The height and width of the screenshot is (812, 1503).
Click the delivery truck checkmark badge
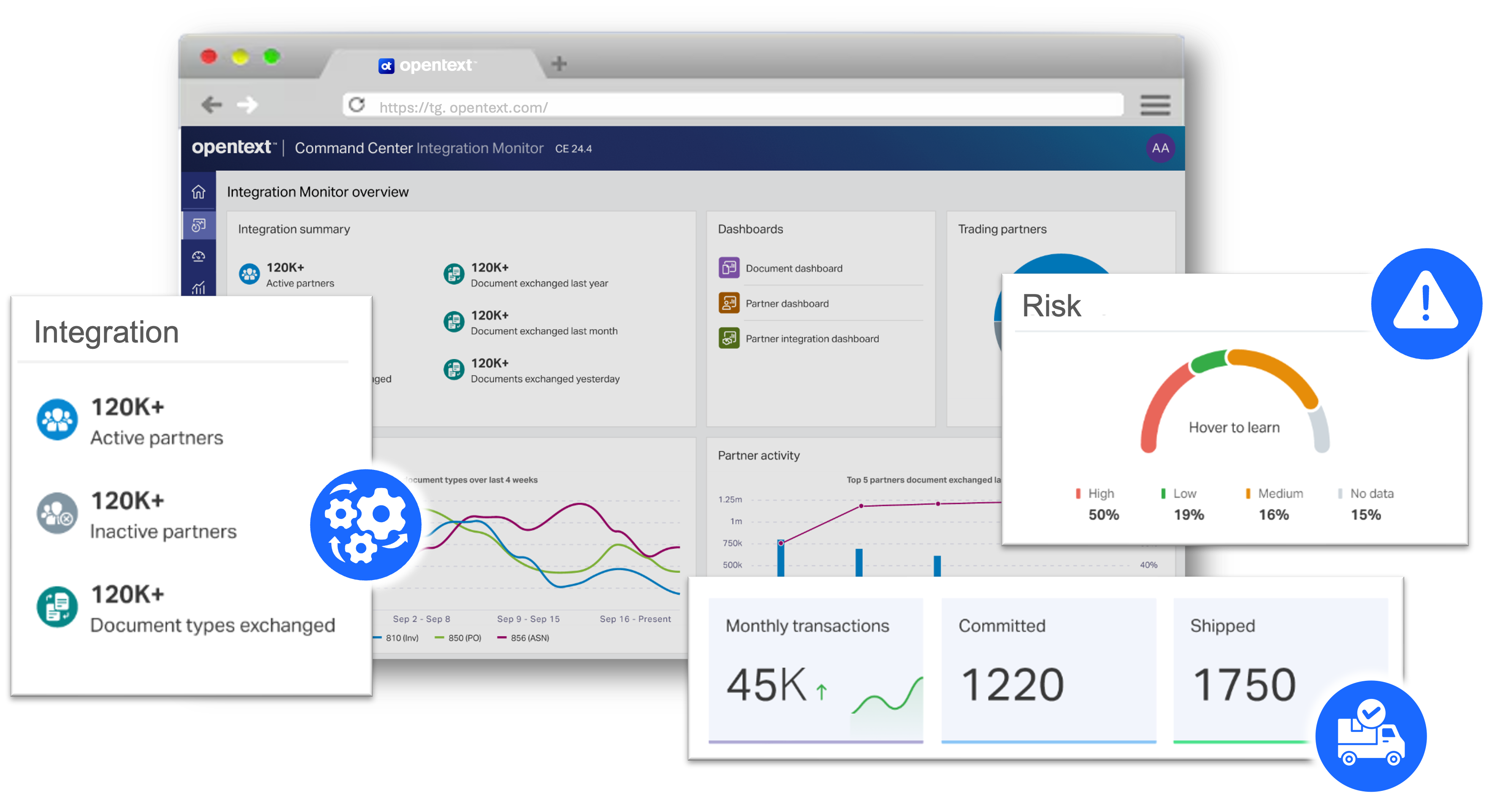(x=1371, y=736)
